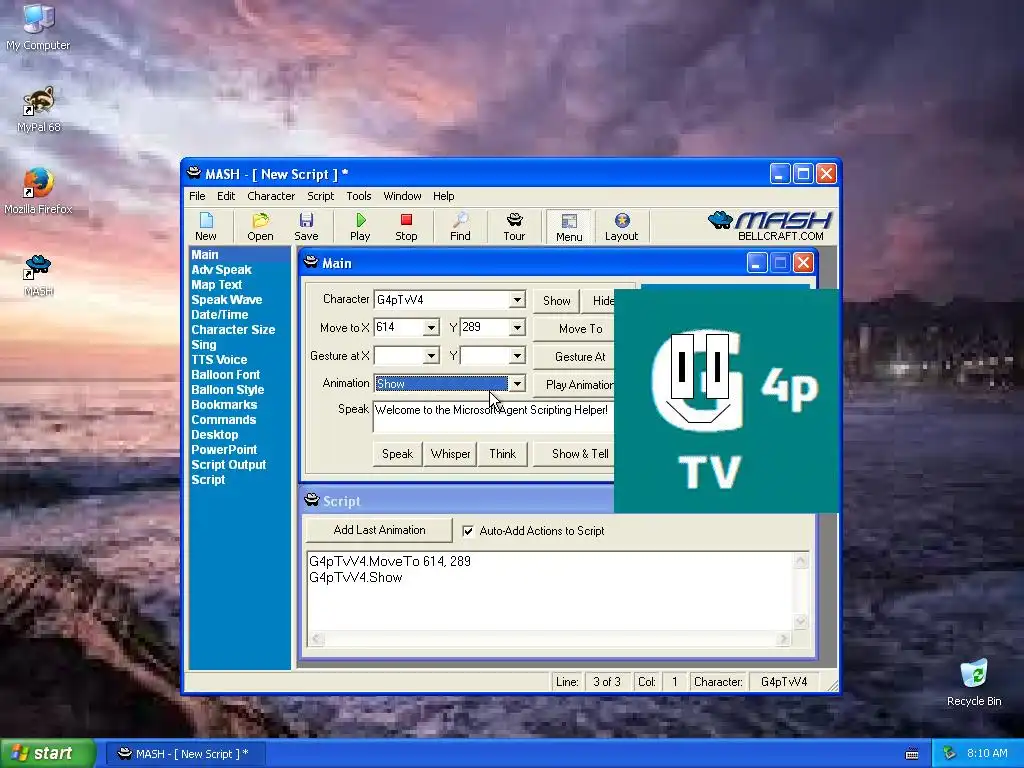Click the script horizontal scrollbar right arrow
Image resolution: width=1024 pixels, height=768 pixels.
783,639
